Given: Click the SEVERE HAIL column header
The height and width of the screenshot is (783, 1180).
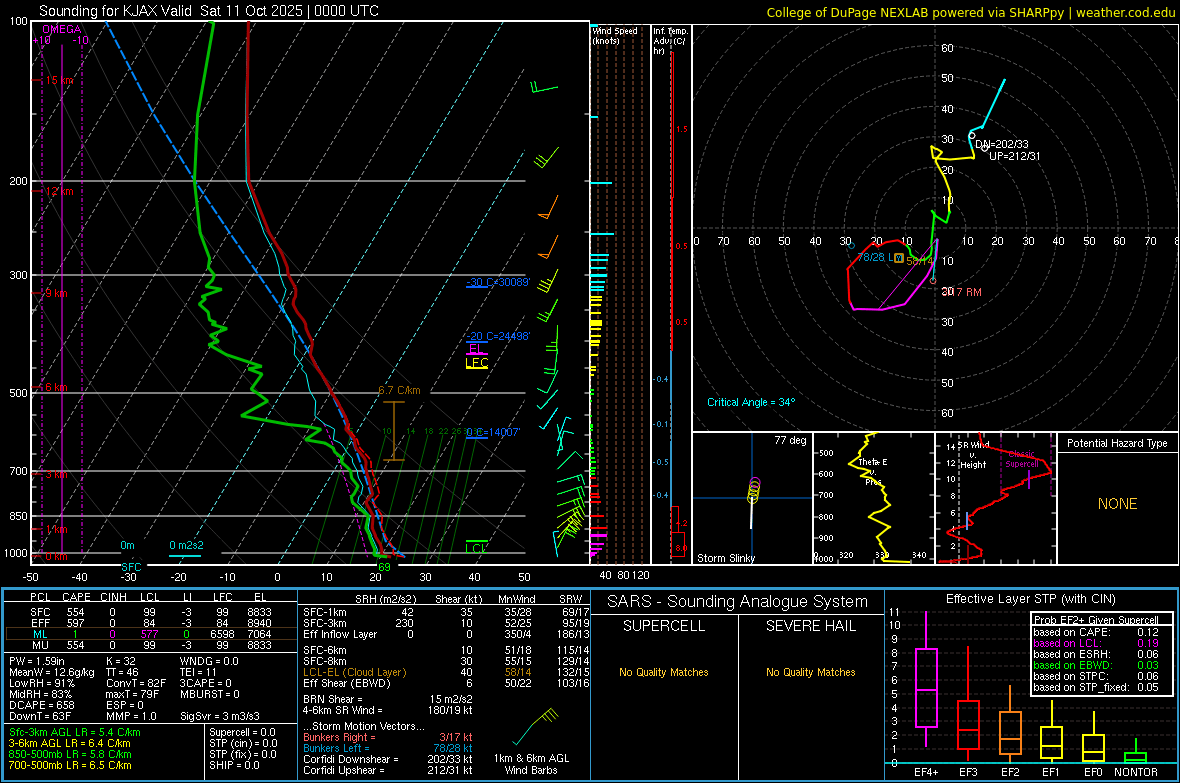Looking at the screenshot, I should [810, 626].
